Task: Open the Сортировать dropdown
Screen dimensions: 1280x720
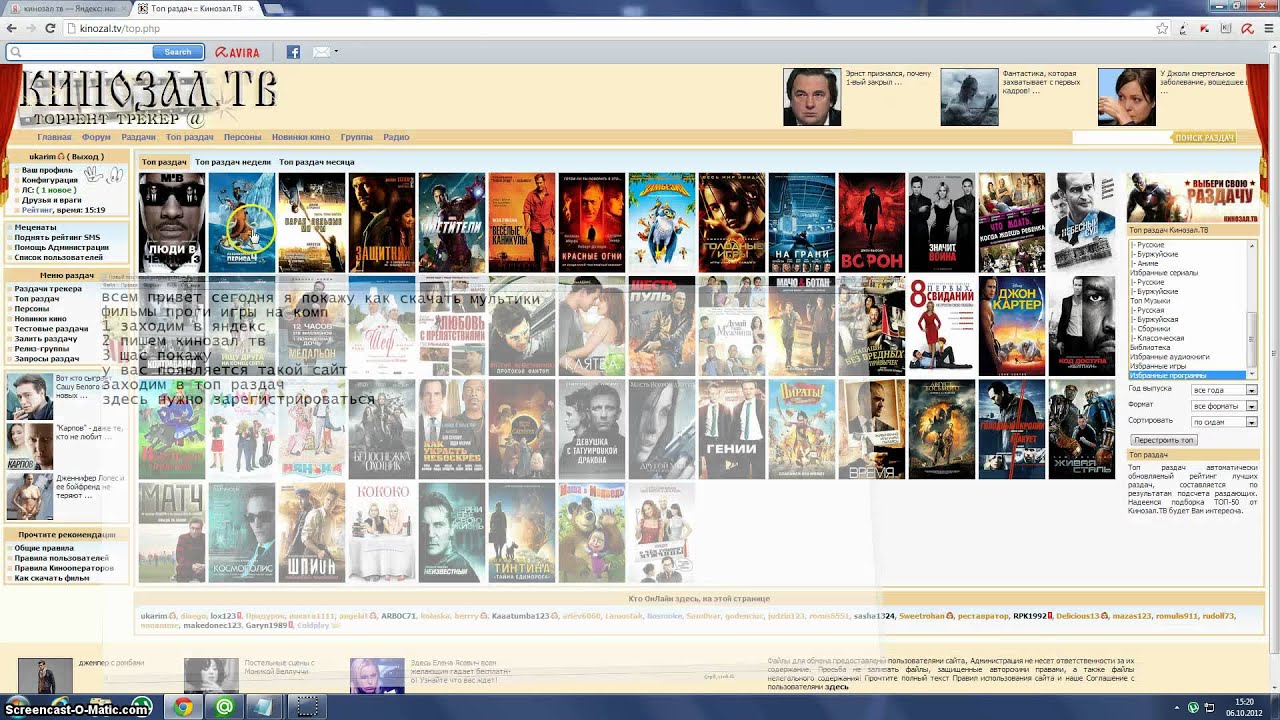Action: click(x=1224, y=422)
